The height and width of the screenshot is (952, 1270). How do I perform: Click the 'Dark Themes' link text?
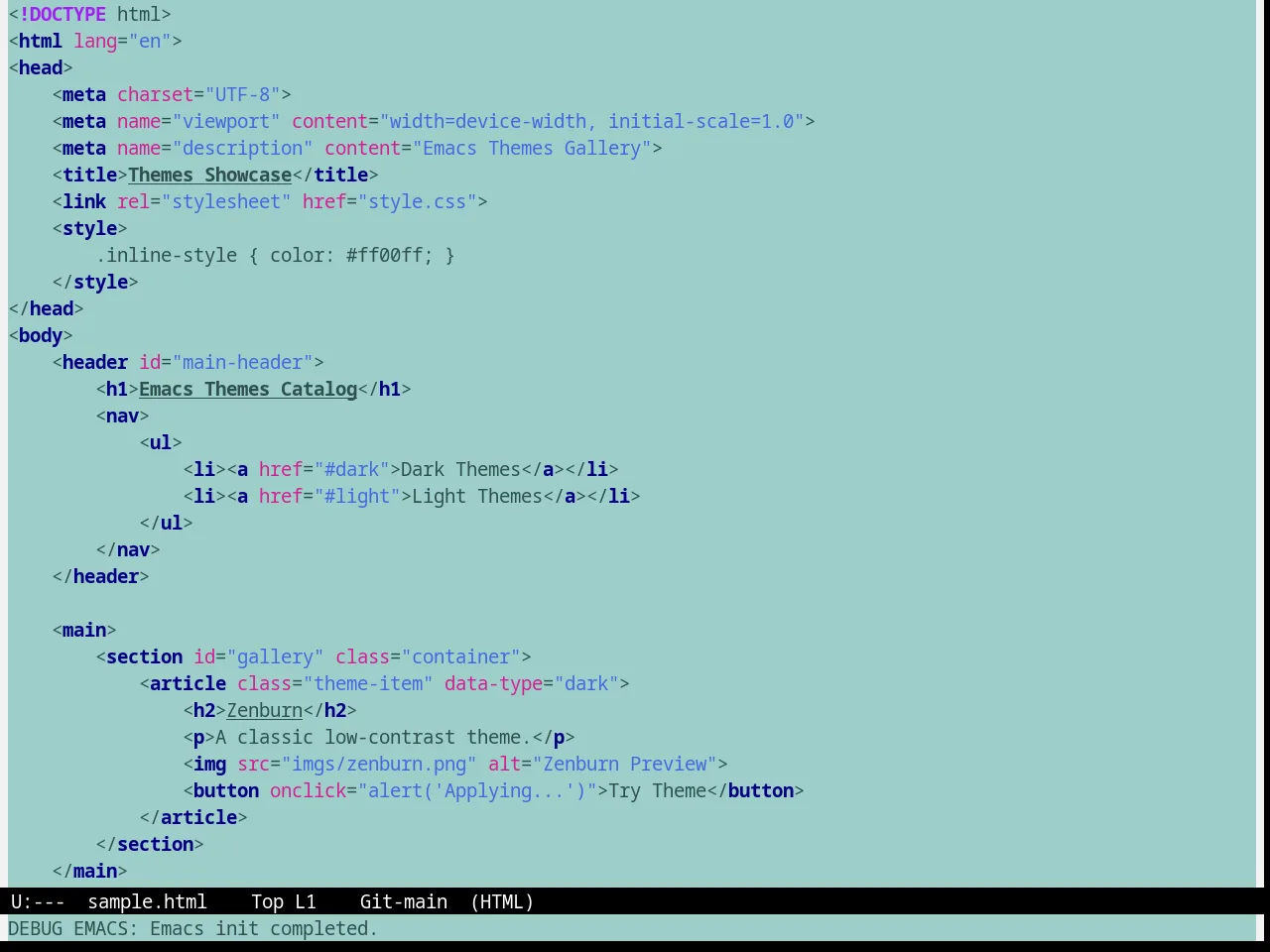[460, 469]
